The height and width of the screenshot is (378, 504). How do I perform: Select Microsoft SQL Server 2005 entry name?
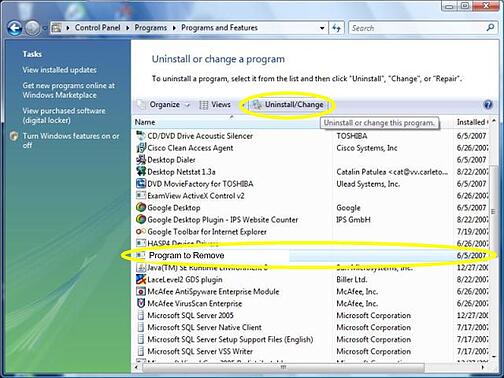point(190,315)
